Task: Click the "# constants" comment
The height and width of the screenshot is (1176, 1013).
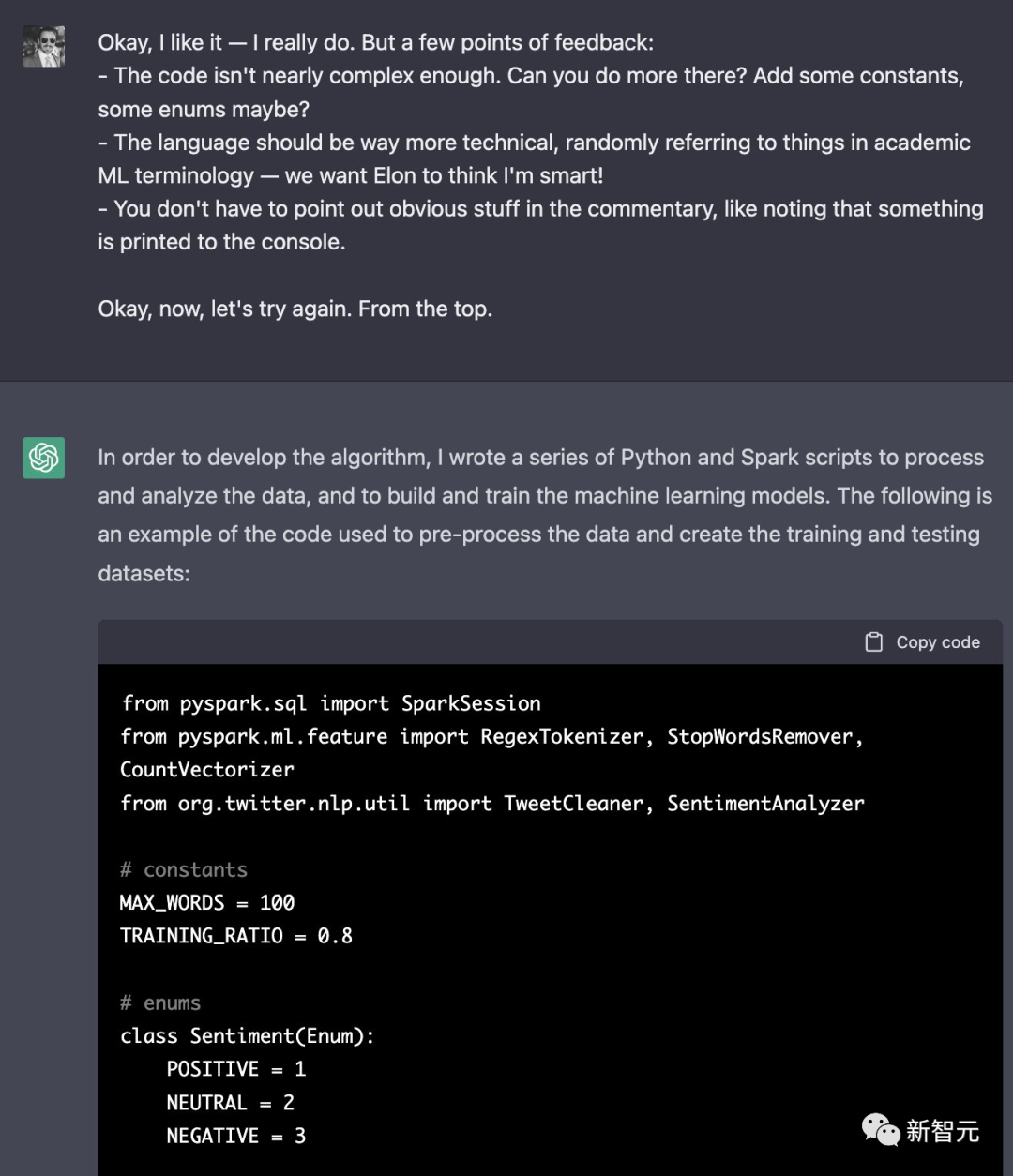Action: 184,869
